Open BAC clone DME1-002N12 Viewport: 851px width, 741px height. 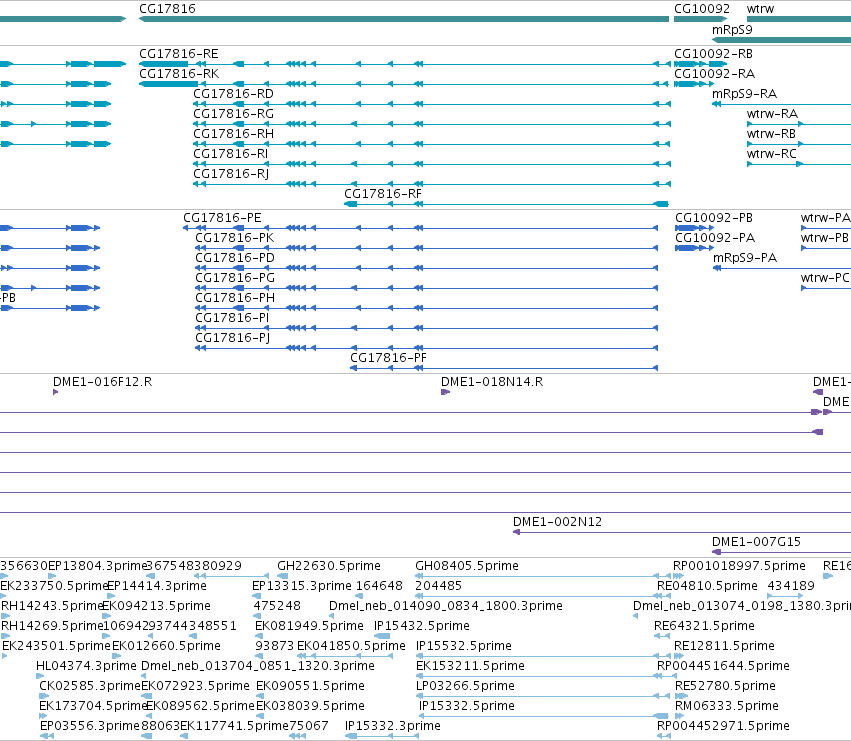[557, 522]
